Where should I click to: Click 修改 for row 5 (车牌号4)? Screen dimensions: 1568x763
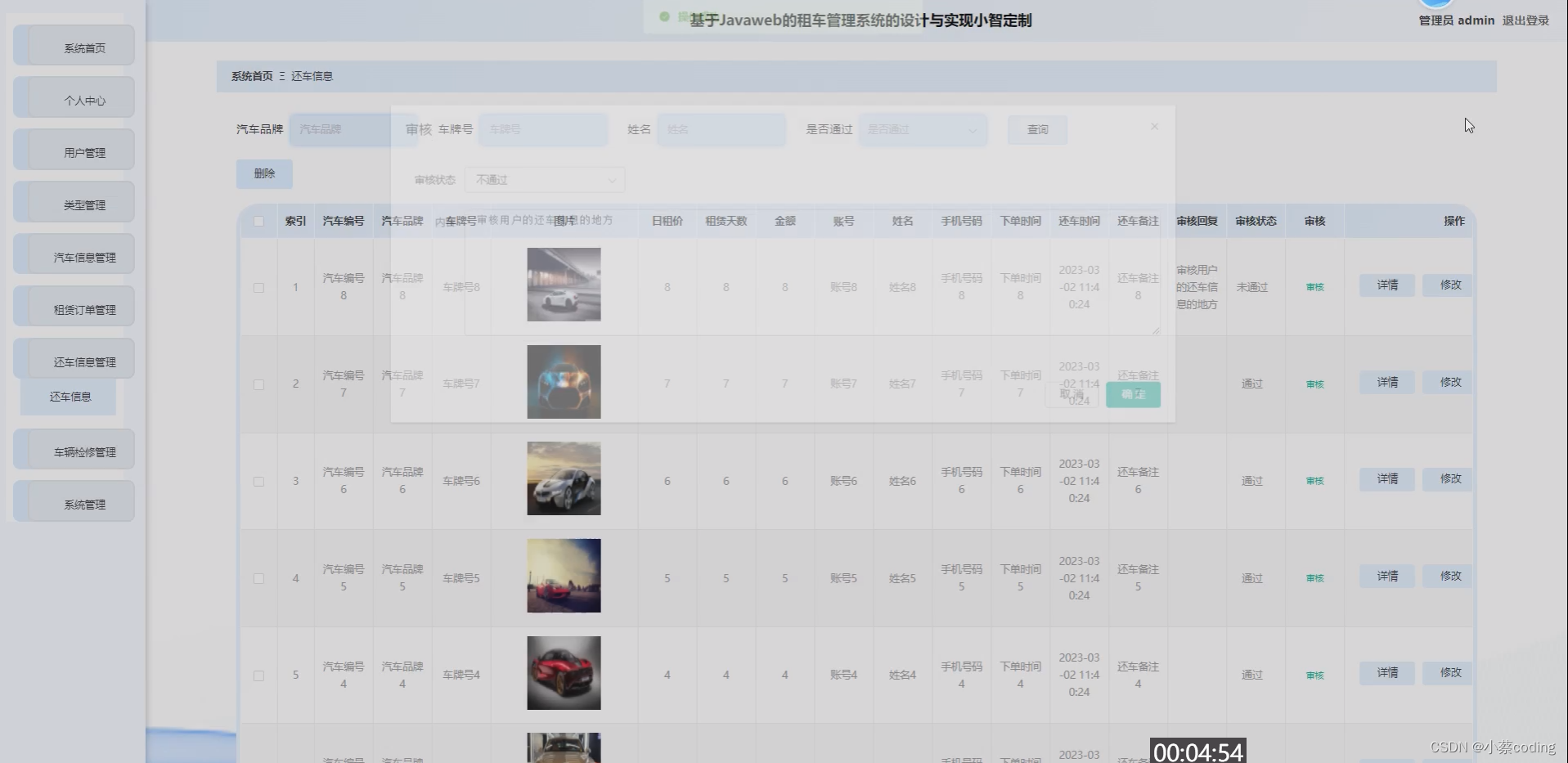(x=1449, y=672)
